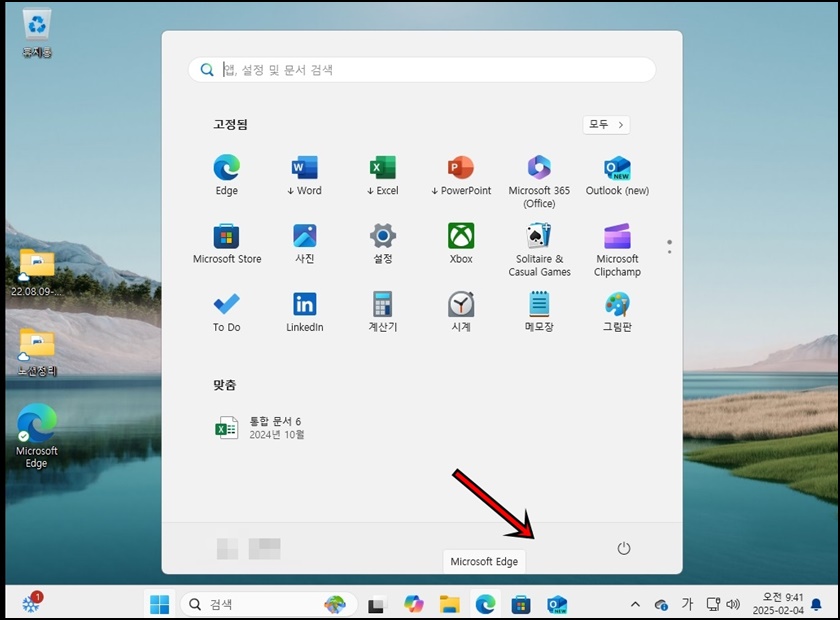
Task: Expand hidden system tray icons
Action: tap(635, 604)
